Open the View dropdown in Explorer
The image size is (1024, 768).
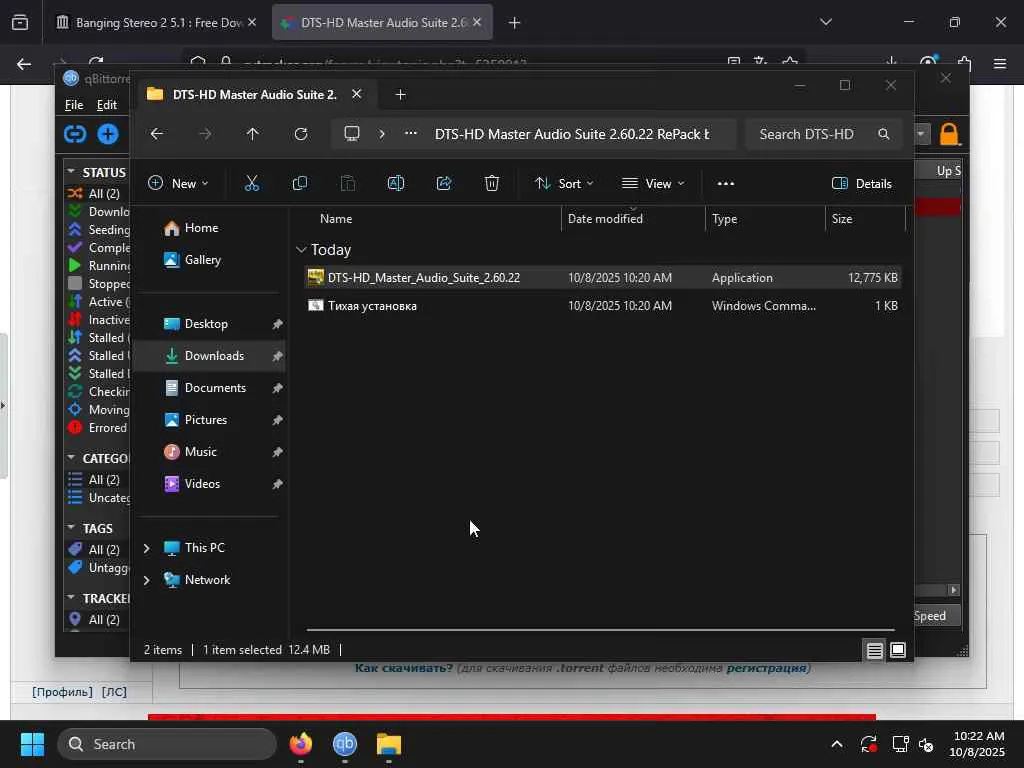[653, 184]
